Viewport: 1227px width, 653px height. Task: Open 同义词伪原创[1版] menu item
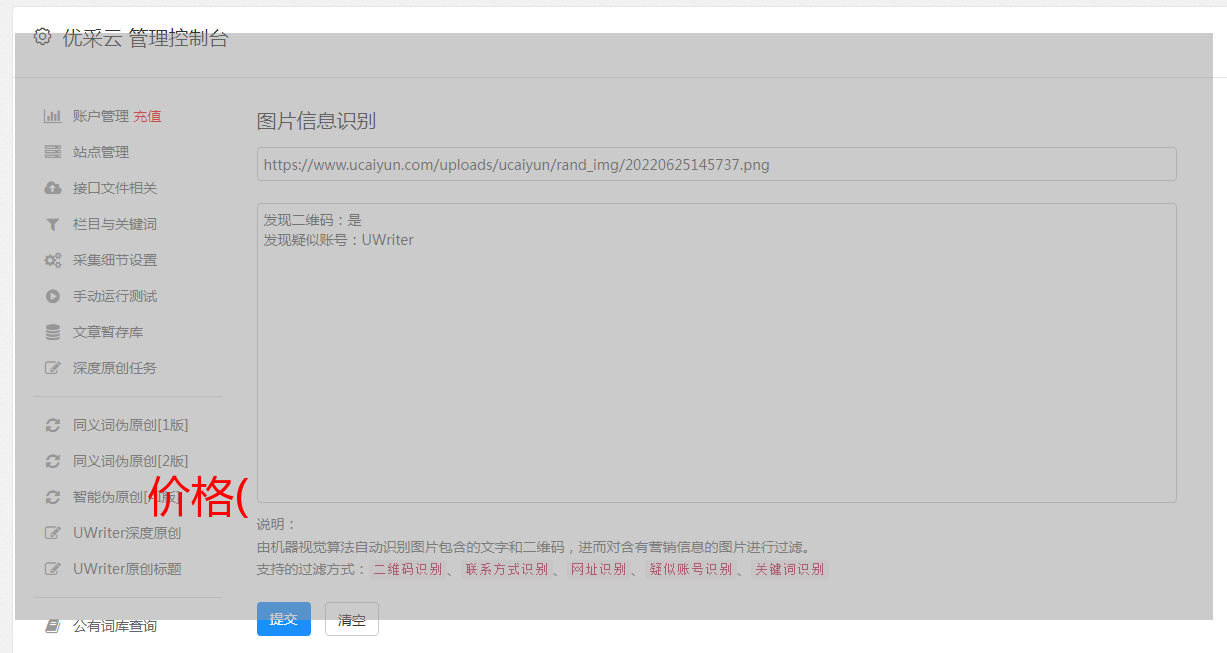point(130,425)
